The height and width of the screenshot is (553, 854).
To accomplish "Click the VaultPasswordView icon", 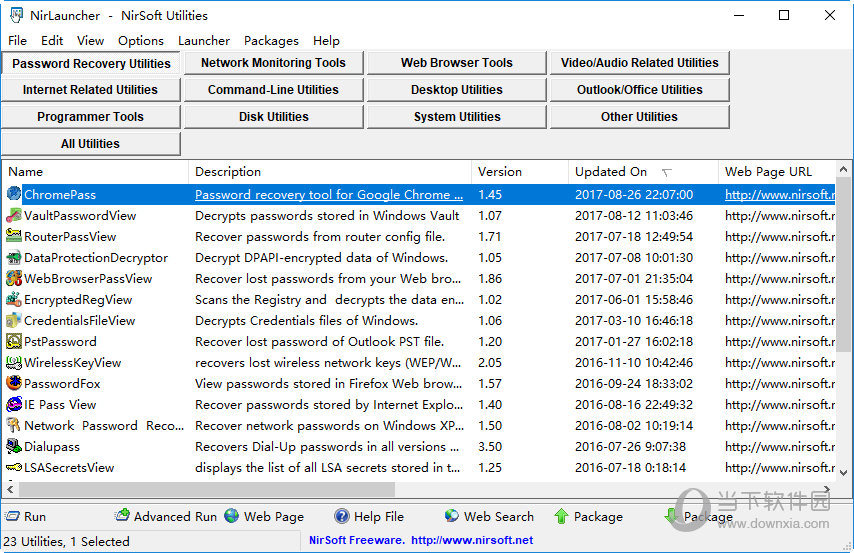I will [x=14, y=215].
